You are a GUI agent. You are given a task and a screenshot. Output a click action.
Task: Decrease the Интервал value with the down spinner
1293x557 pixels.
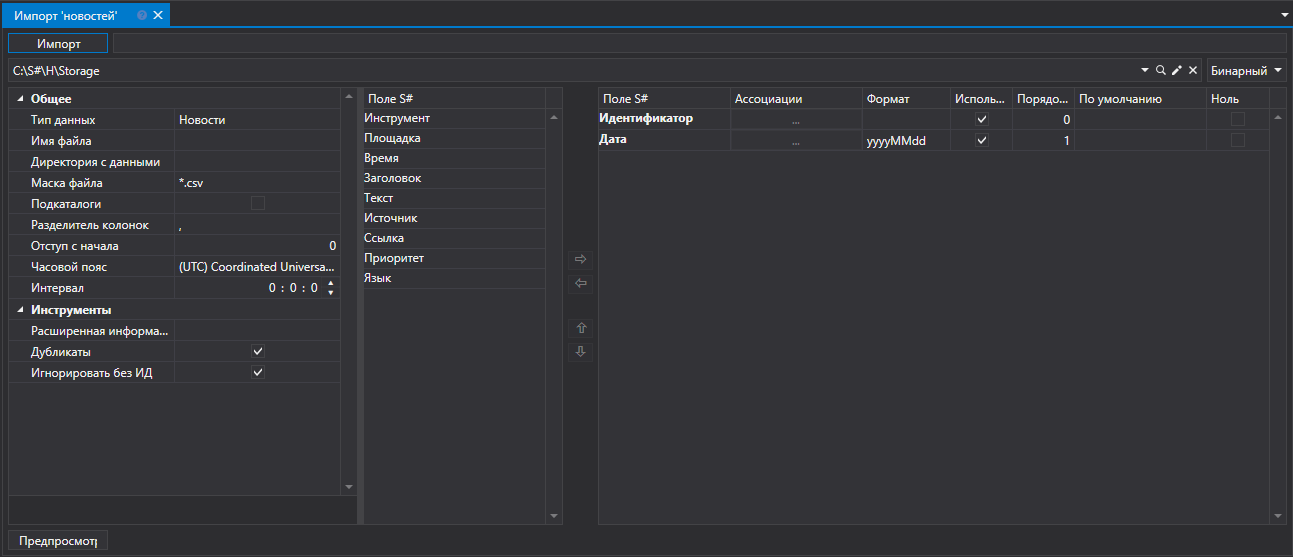point(331,293)
